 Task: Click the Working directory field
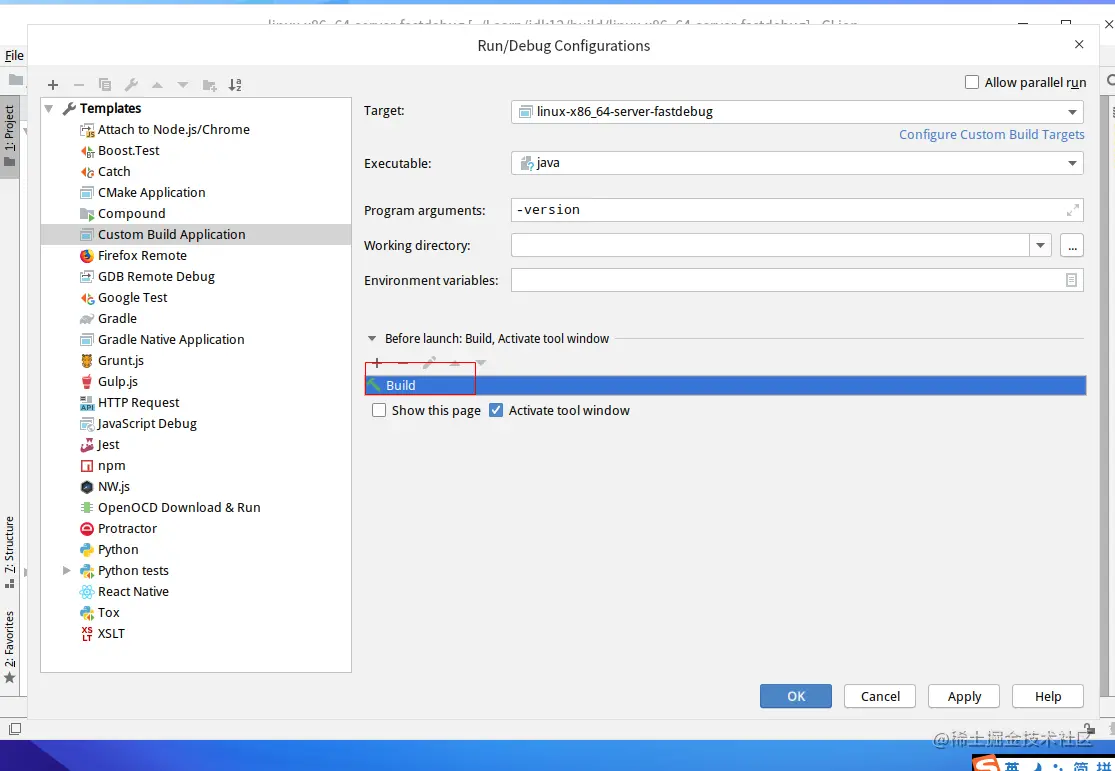tap(770, 245)
